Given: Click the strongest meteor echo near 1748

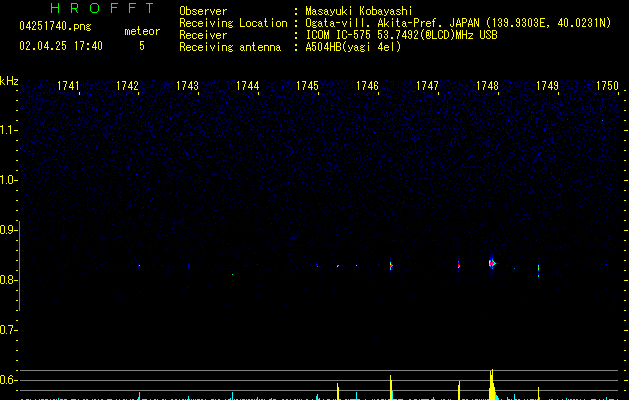Looking at the screenshot, I should click(492, 263).
